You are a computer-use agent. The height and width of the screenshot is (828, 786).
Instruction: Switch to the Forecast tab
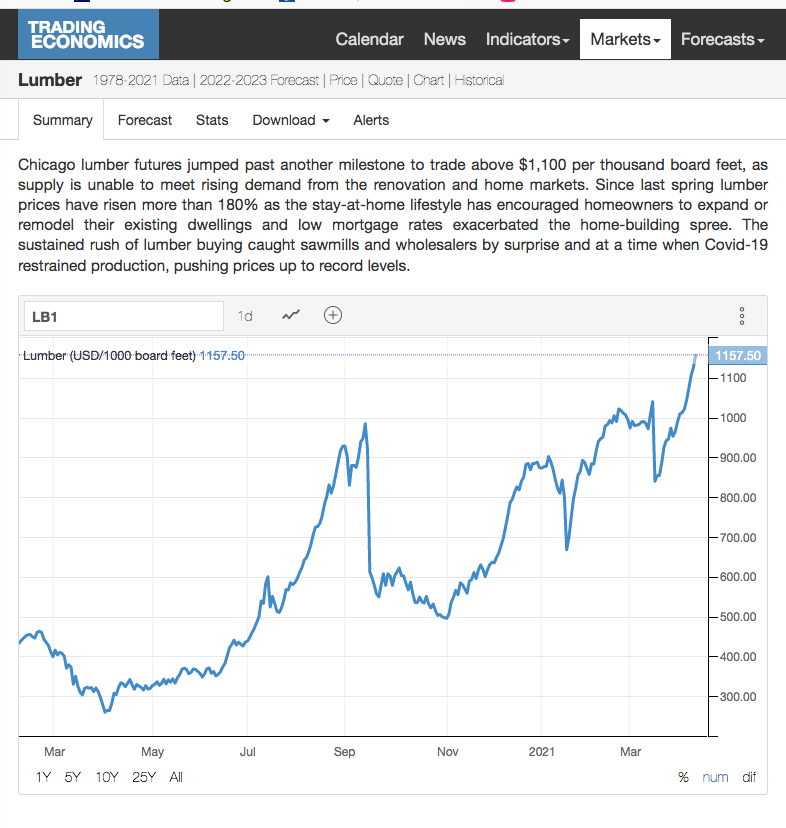tap(145, 120)
